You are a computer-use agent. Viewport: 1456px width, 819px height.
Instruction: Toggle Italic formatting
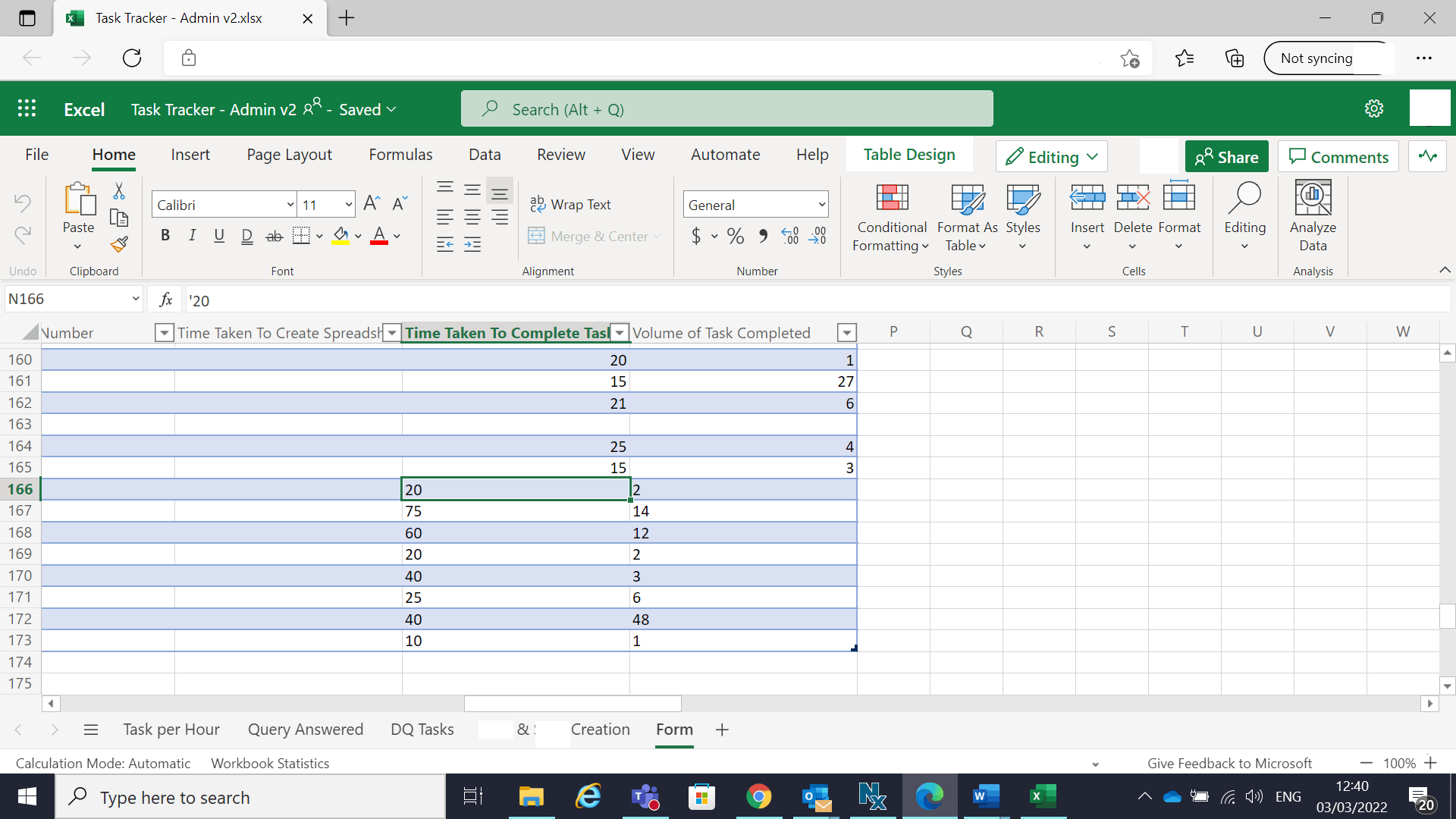click(x=192, y=236)
